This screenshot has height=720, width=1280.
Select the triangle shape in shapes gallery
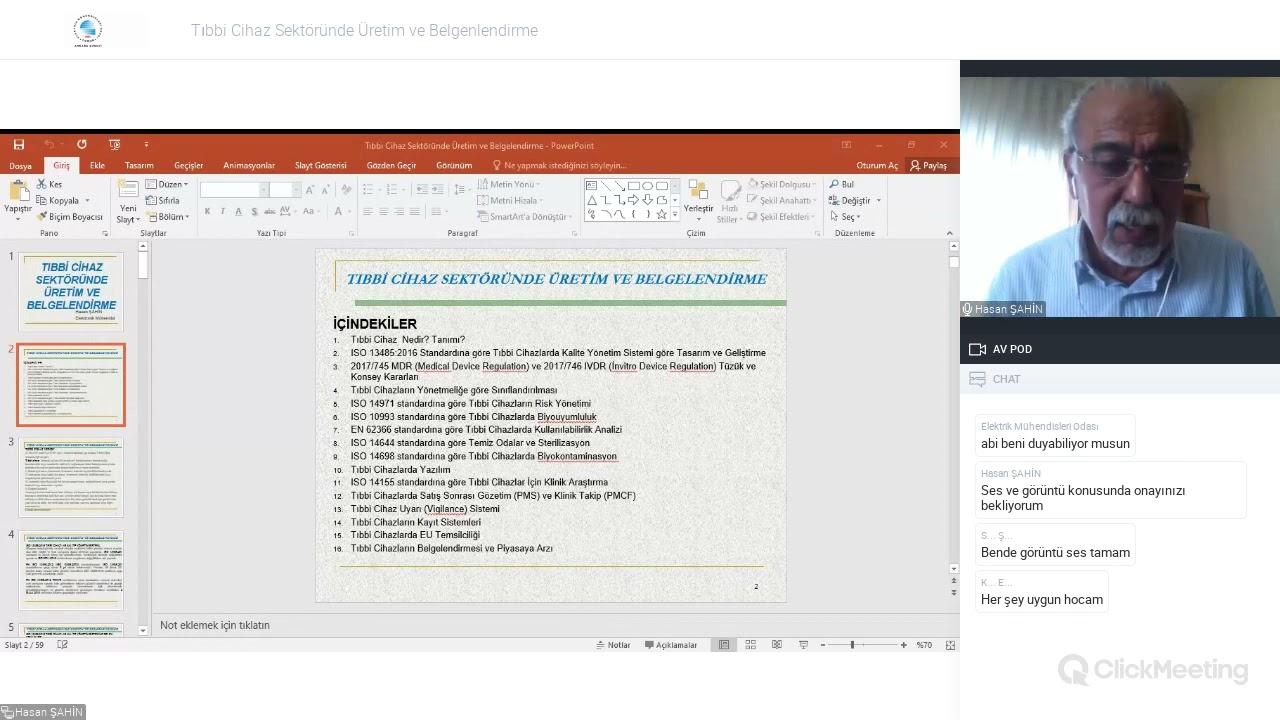(x=591, y=200)
